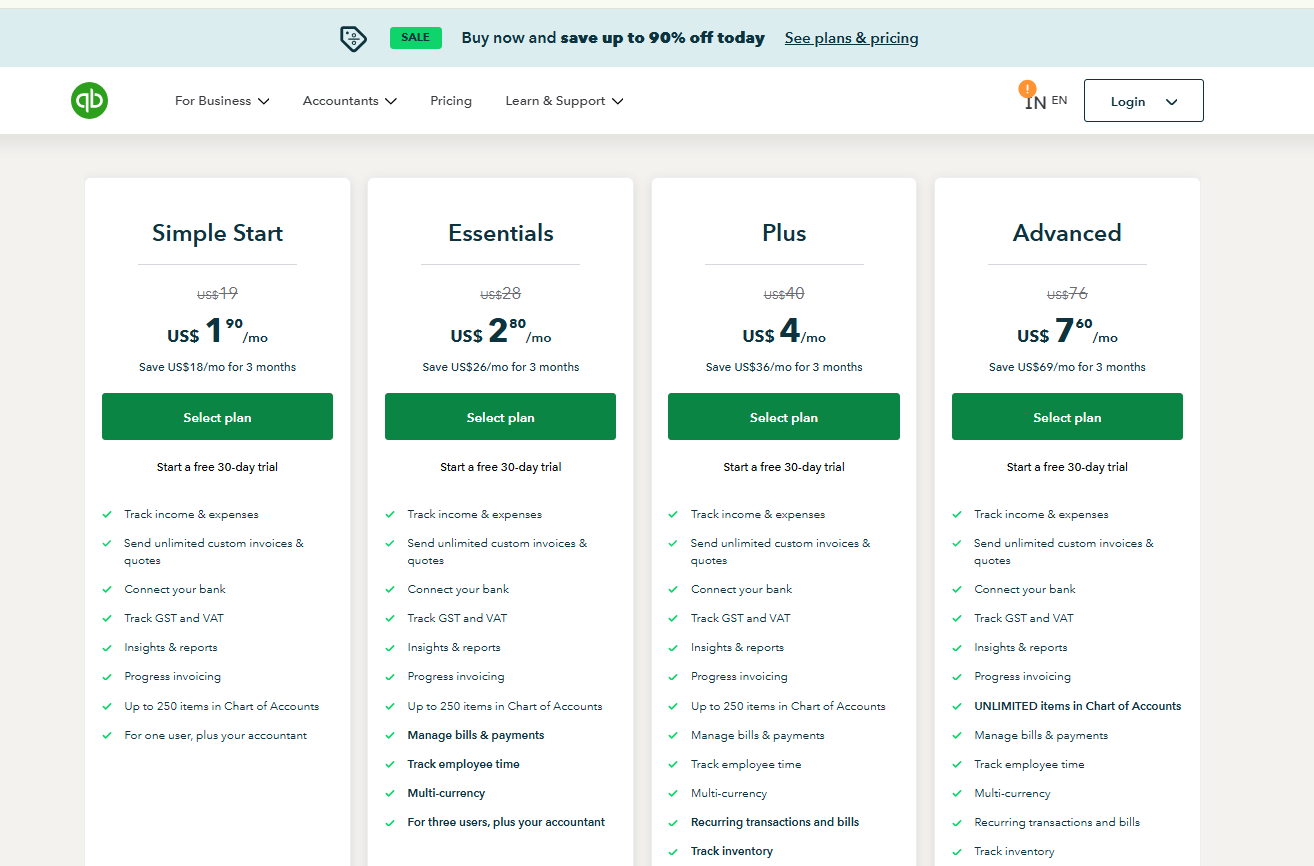This screenshot has width=1314, height=866.
Task: Click Essentials 'Manage bills & payments' feature
Action: click(476, 735)
